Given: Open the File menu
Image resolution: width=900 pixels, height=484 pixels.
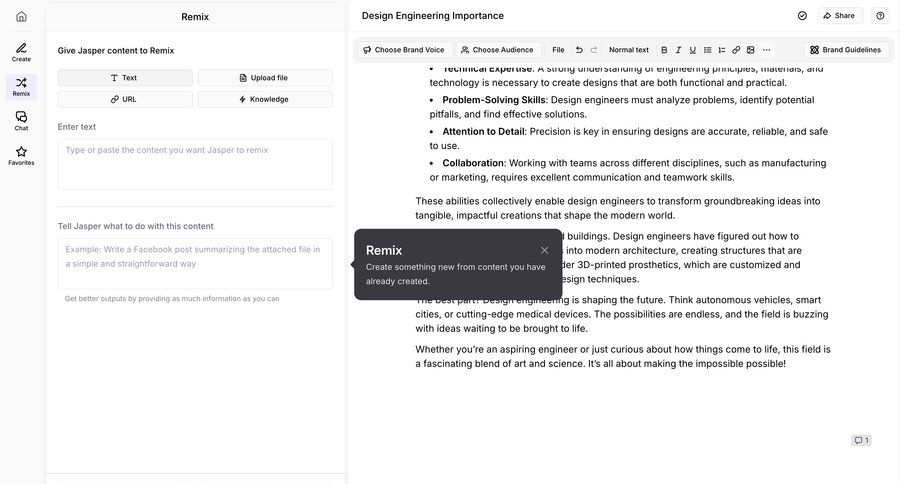Looking at the screenshot, I should click(558, 50).
